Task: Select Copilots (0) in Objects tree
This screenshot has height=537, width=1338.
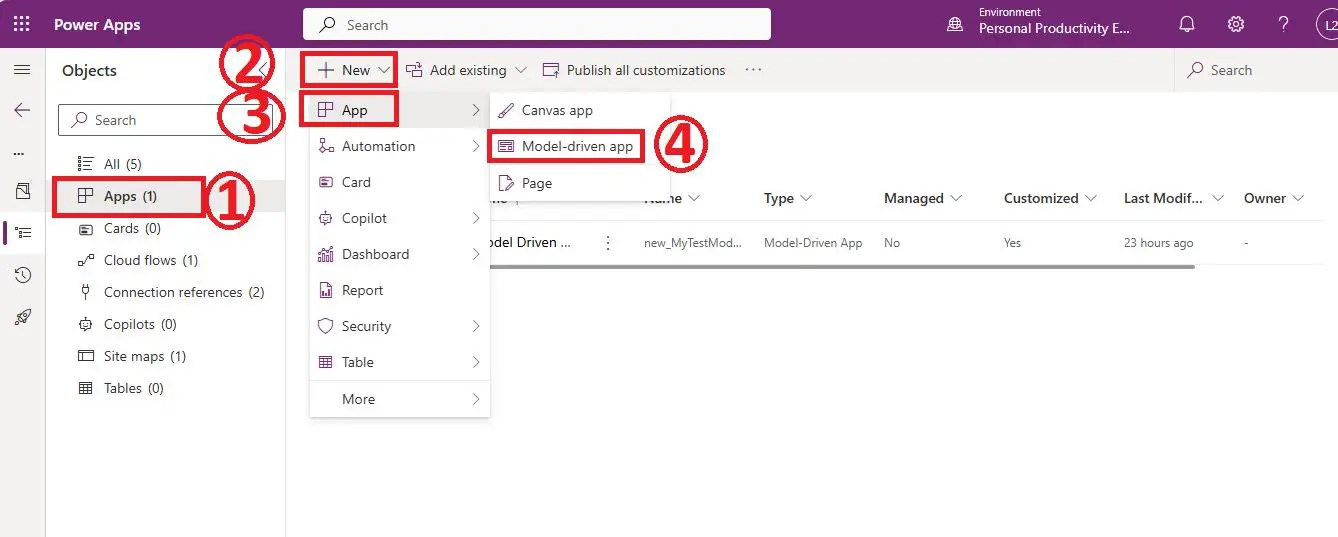Action: (165, 324)
